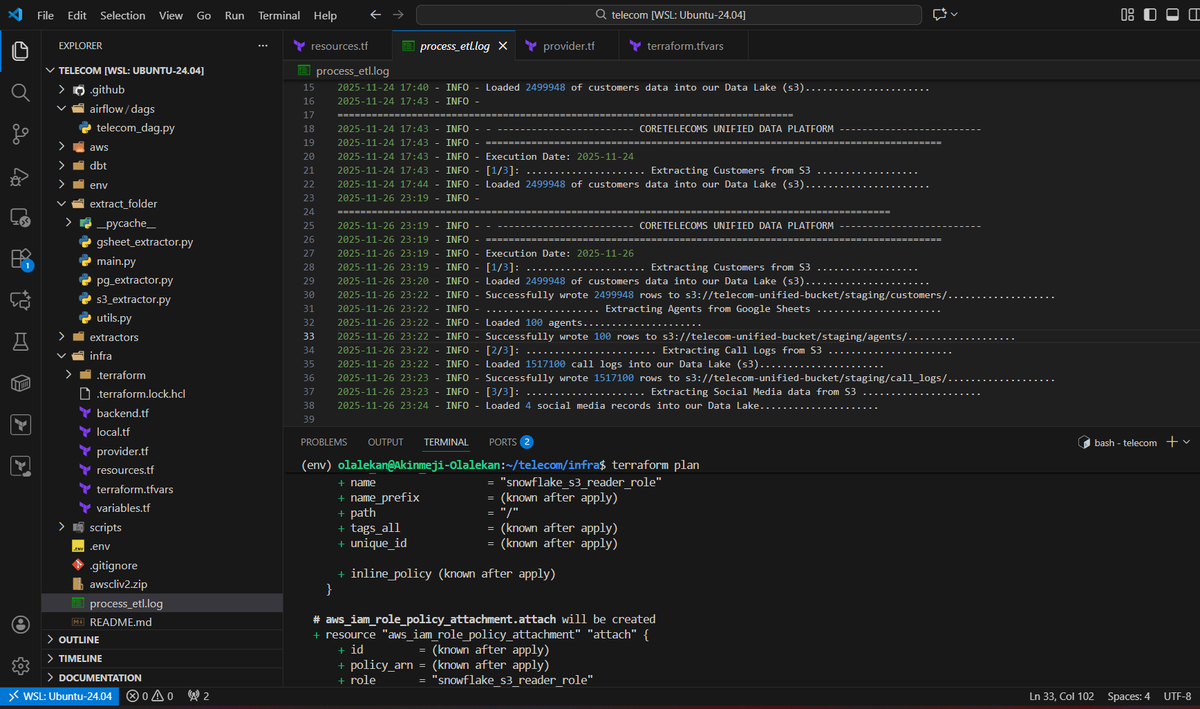Click Ln 33, Col 102 to go to line

pyautogui.click(x=1062, y=695)
